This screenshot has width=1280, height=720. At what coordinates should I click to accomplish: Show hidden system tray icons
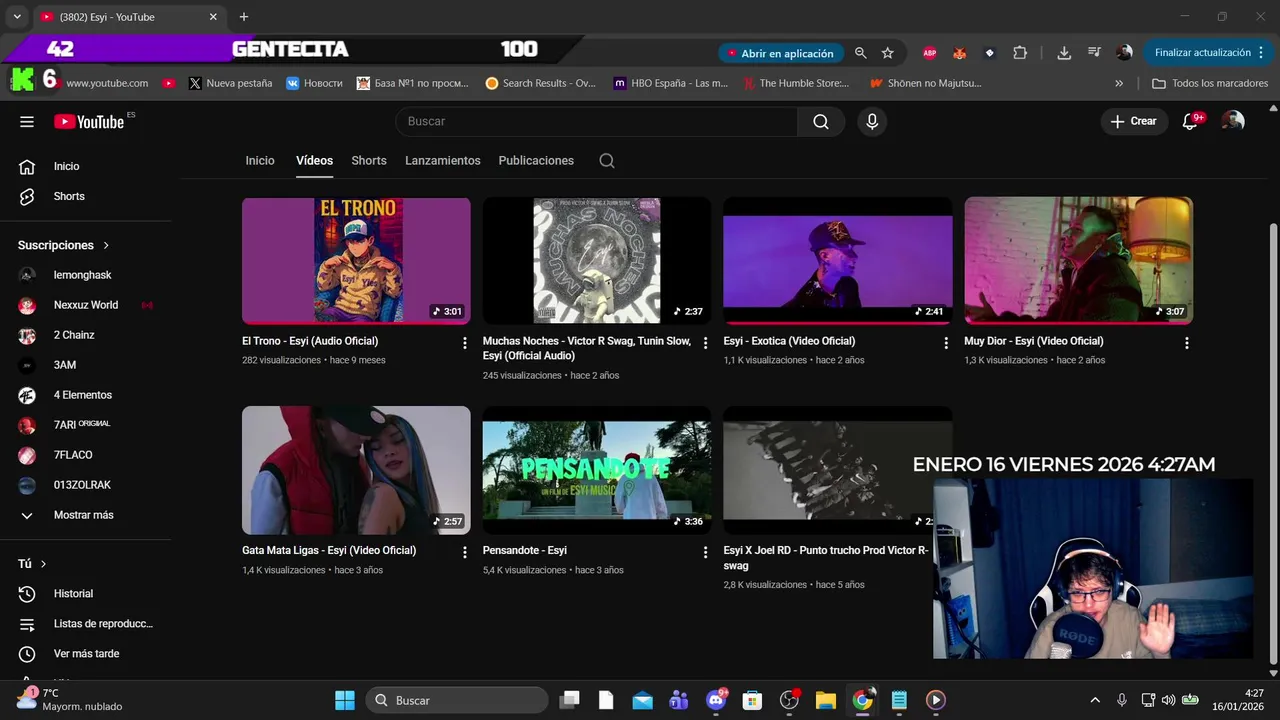1095,700
